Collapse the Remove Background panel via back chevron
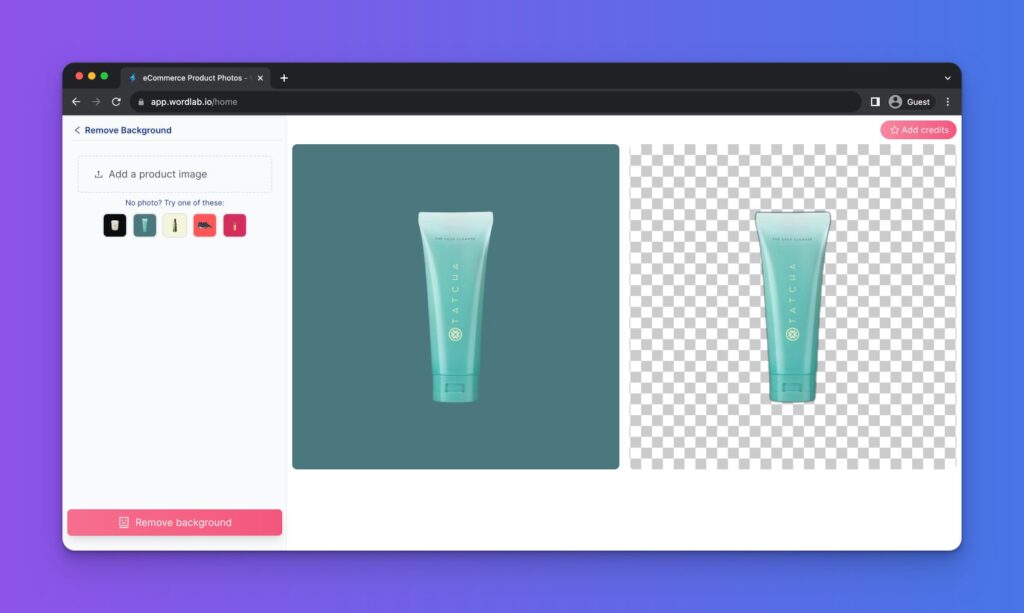This screenshot has width=1024, height=613. coord(77,130)
